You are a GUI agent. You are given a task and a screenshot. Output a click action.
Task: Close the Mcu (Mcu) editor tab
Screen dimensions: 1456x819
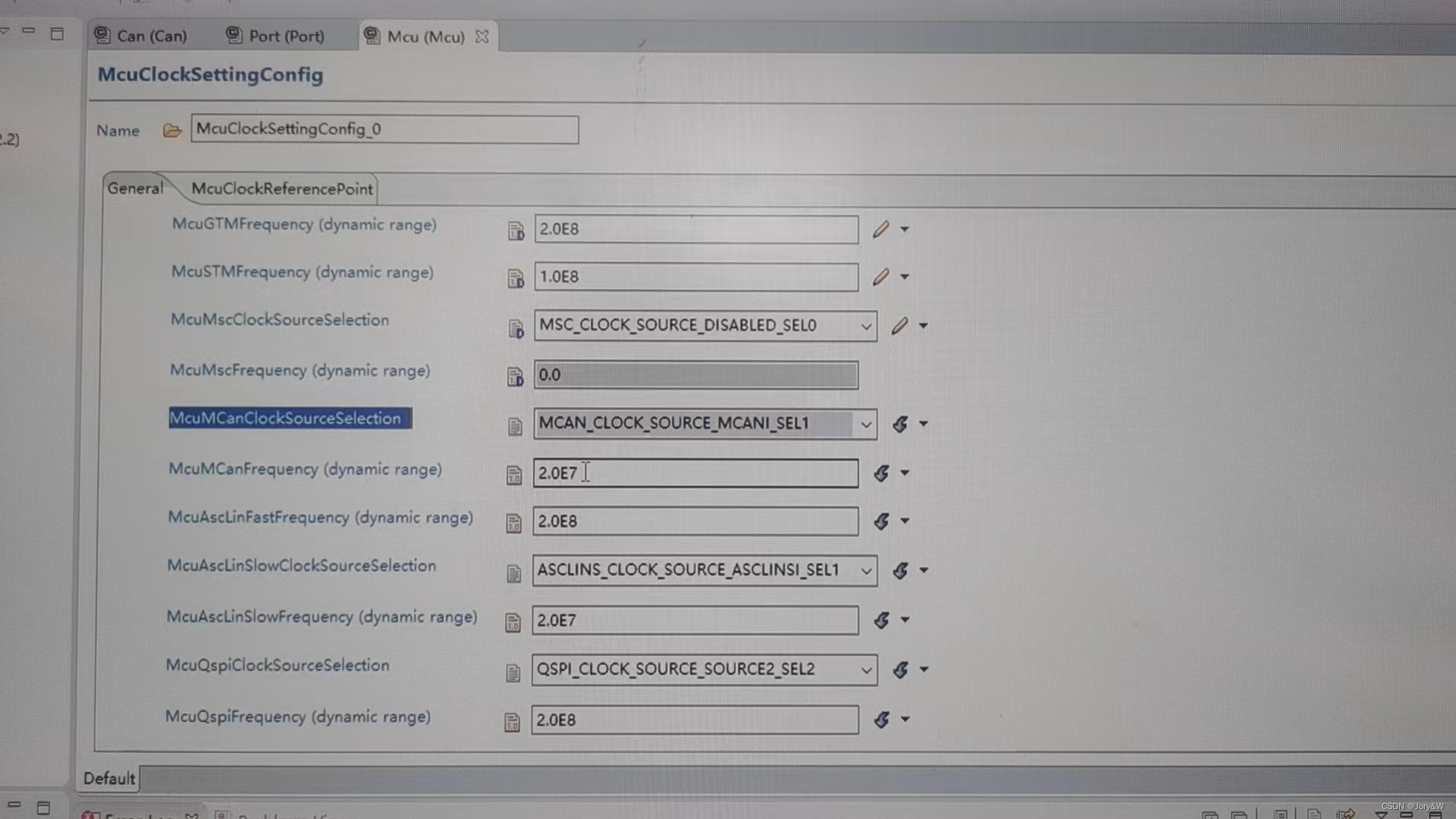point(482,36)
